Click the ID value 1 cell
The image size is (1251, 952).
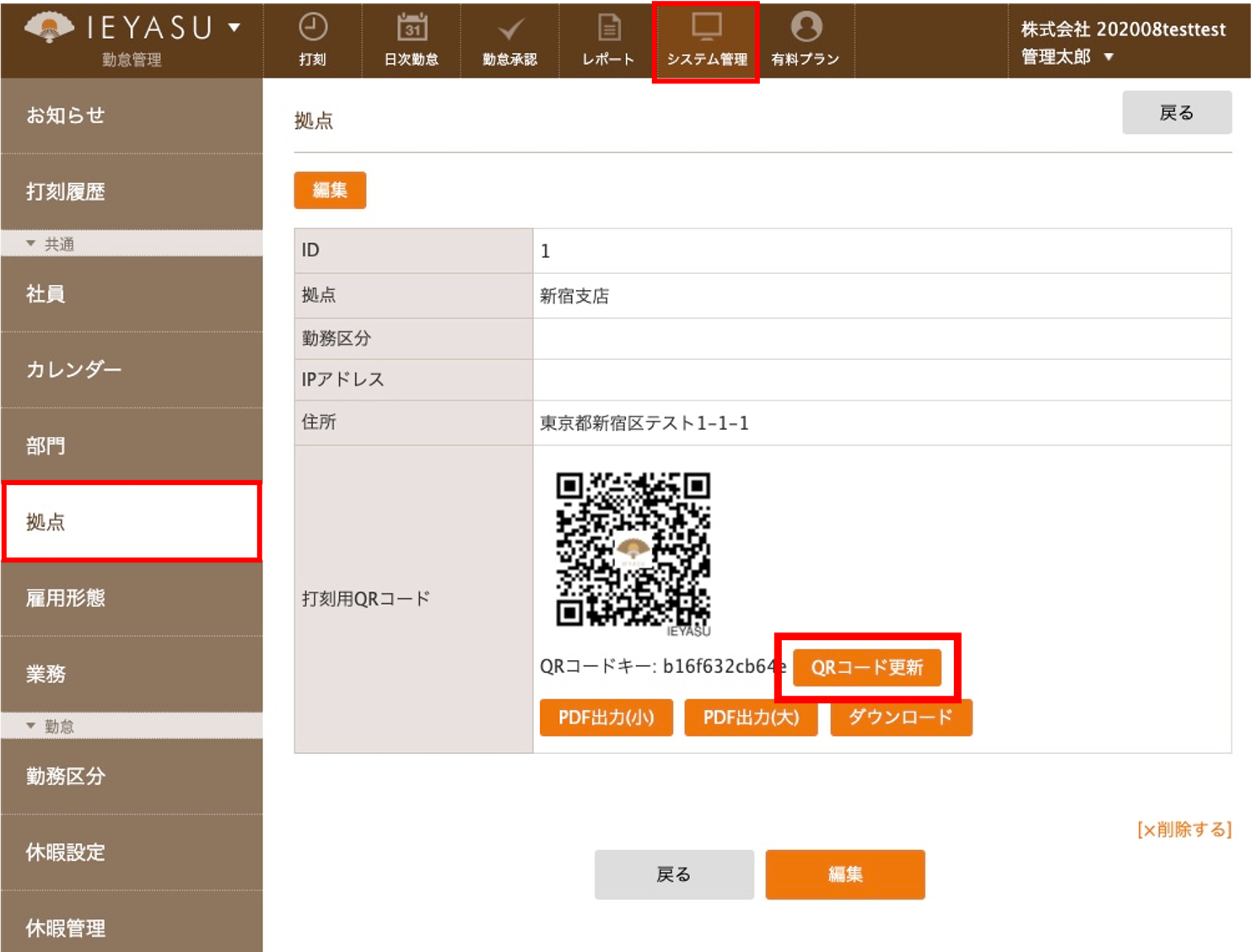click(882, 250)
